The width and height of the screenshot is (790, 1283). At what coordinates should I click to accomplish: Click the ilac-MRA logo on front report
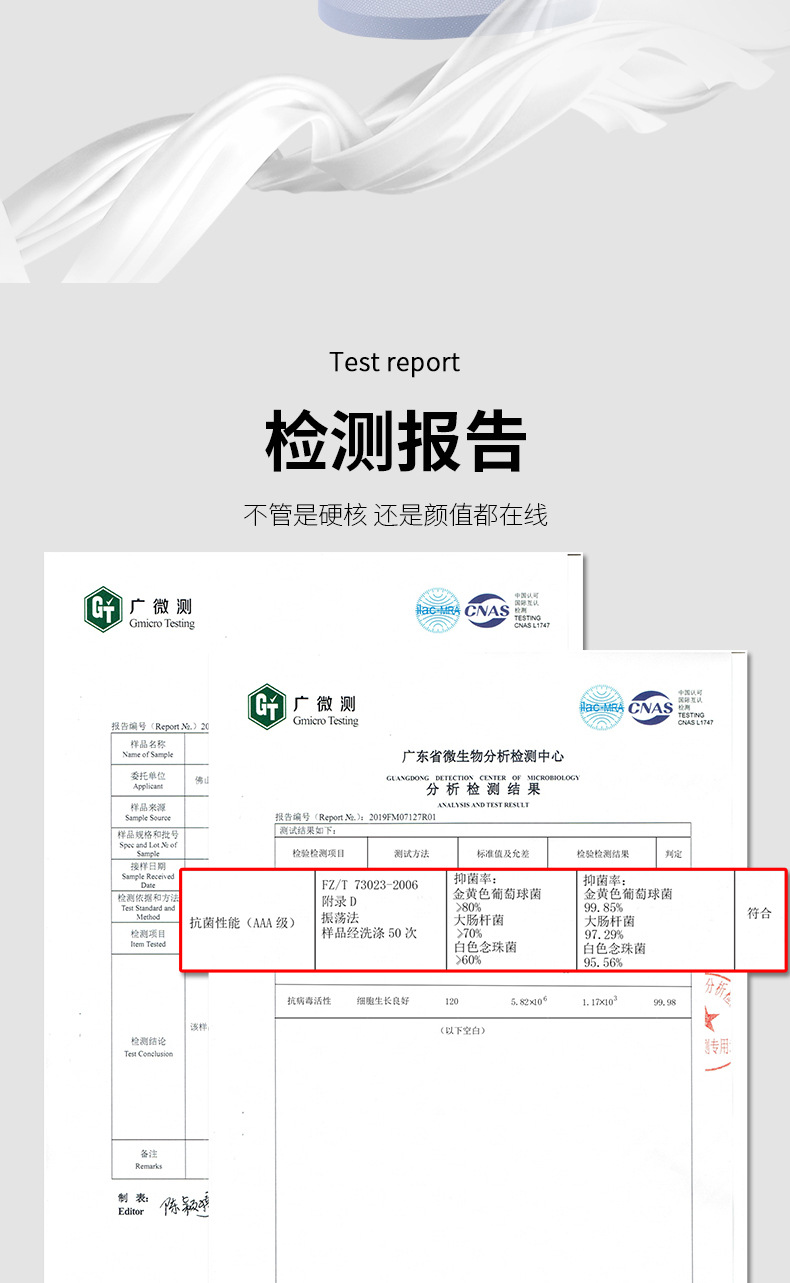point(601,707)
